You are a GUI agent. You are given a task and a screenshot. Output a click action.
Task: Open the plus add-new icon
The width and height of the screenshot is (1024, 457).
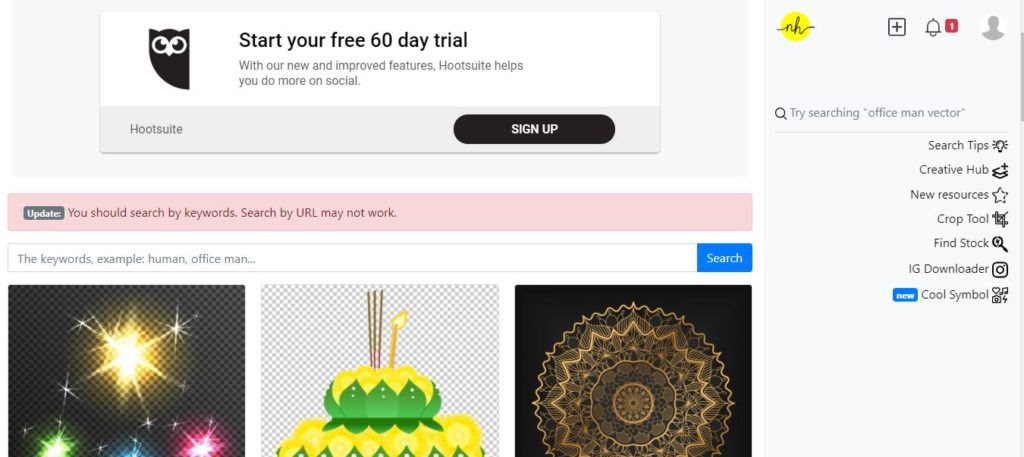coord(897,27)
